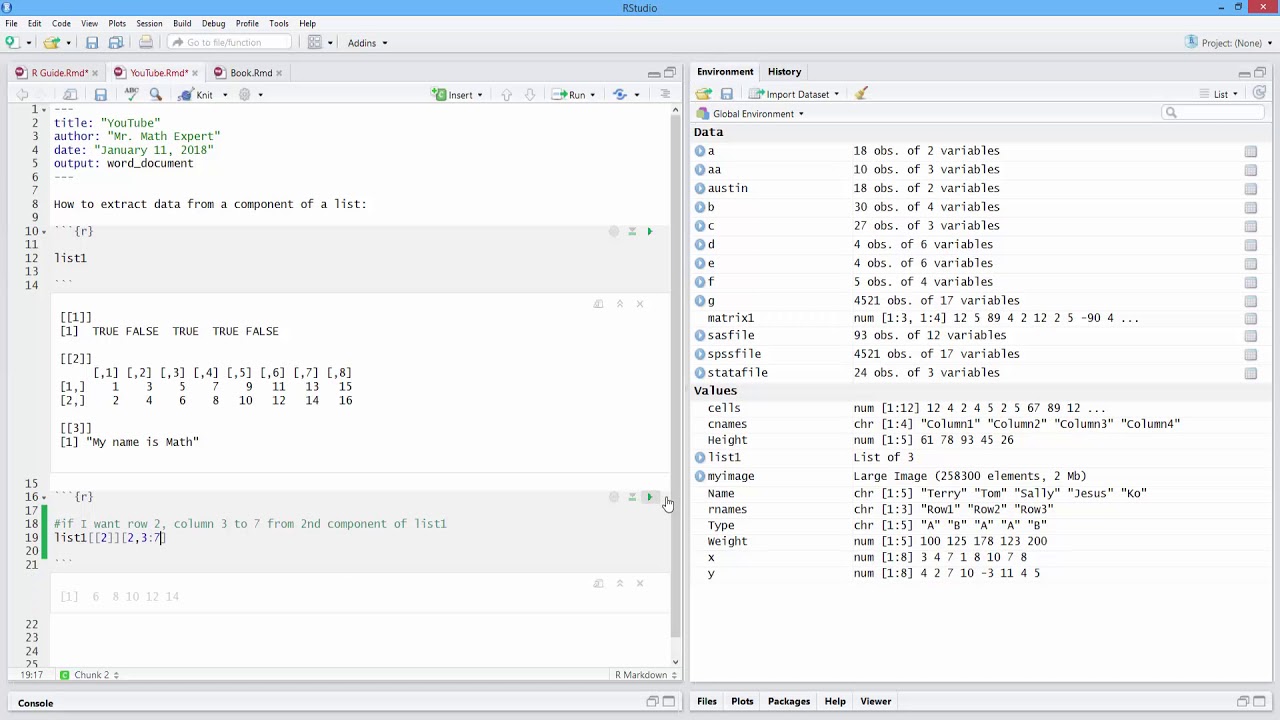Switch to the History tab
This screenshot has height=720, width=1280.
784,72
